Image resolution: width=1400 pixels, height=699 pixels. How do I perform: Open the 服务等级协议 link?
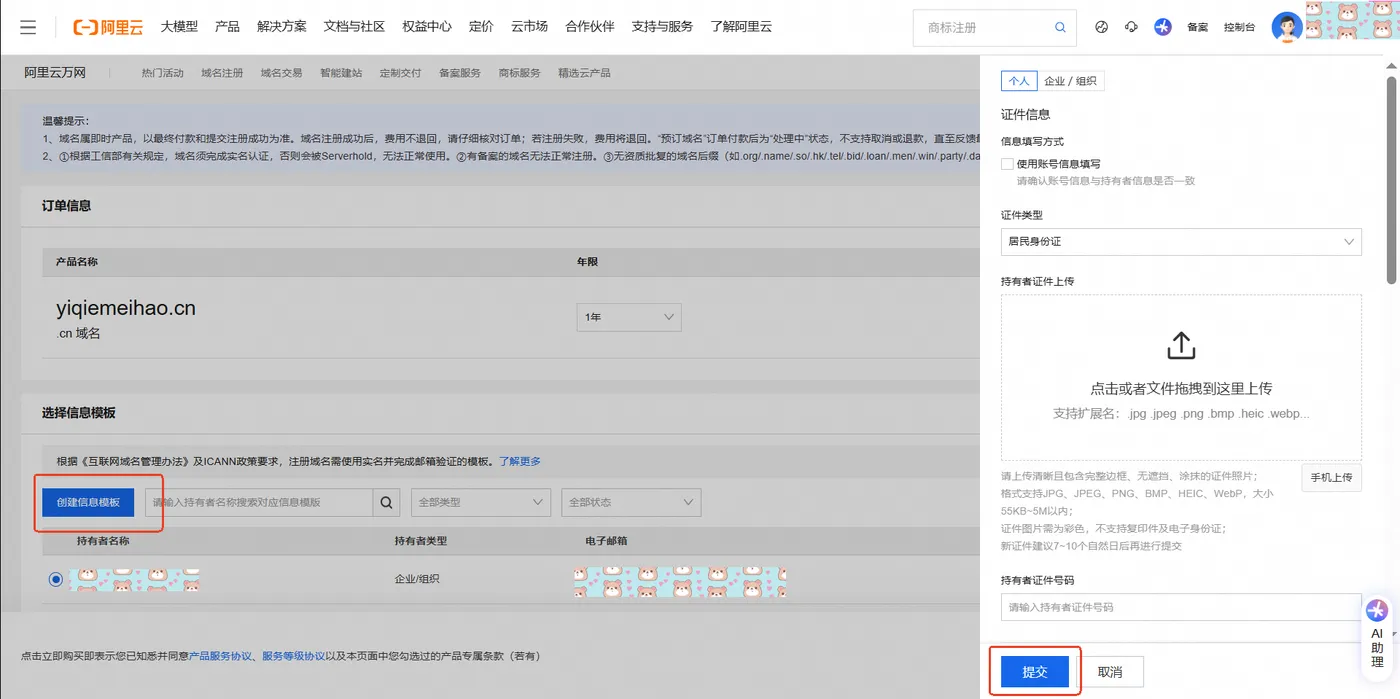pyautogui.click(x=293, y=656)
